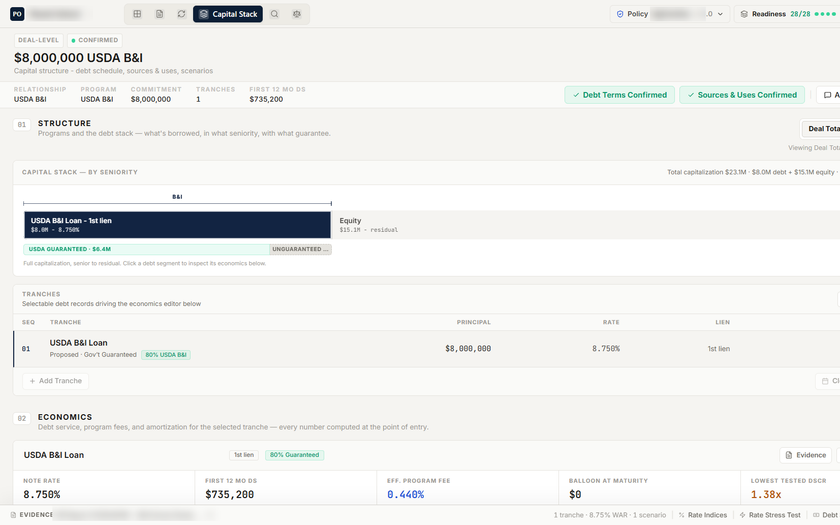Open the grid dashboard view icon
This screenshot has width=840, height=525.
[x=137, y=14]
